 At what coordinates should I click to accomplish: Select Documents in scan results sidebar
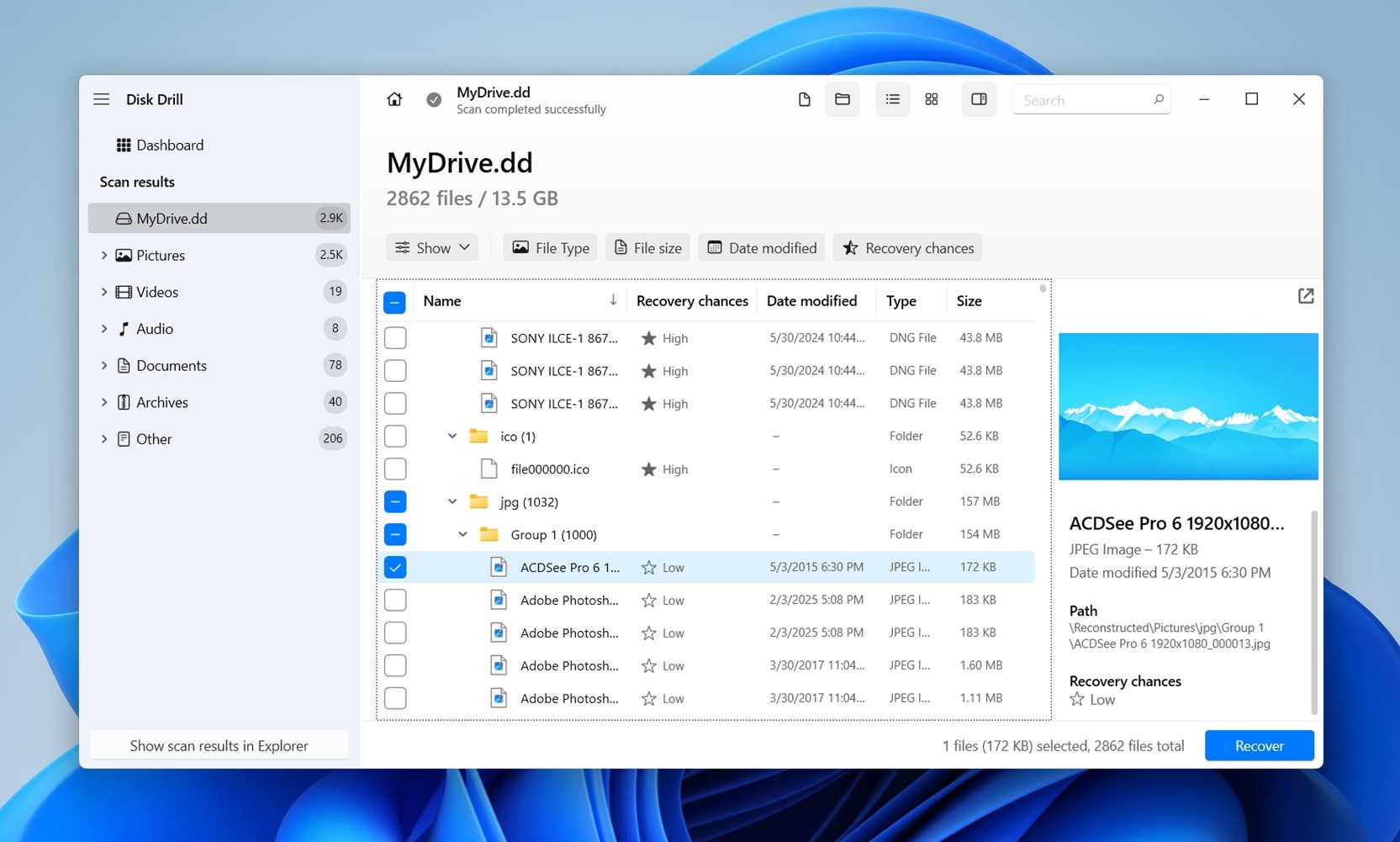click(171, 366)
